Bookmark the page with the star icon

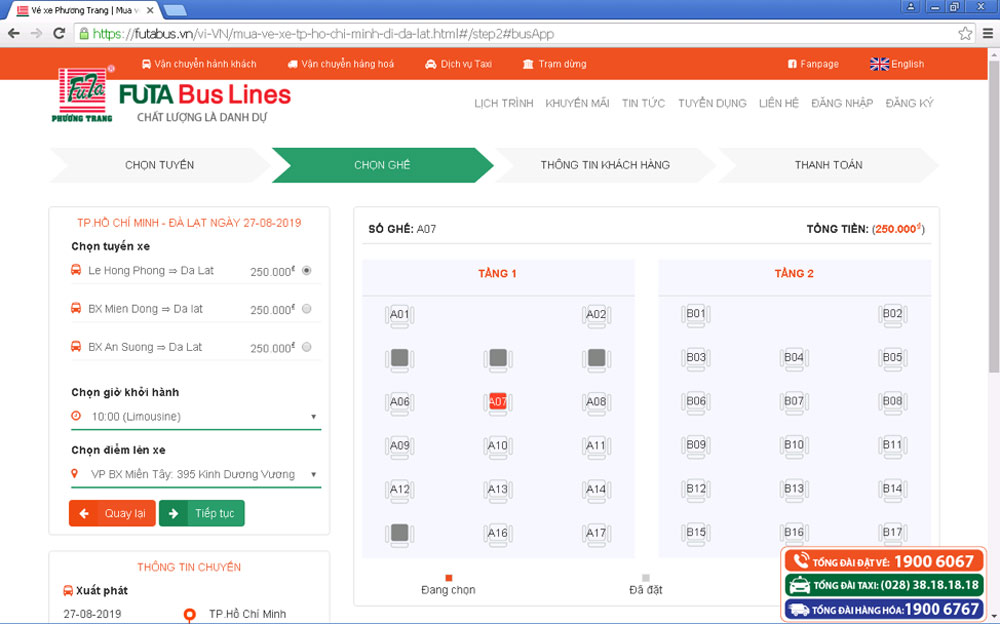click(x=965, y=33)
